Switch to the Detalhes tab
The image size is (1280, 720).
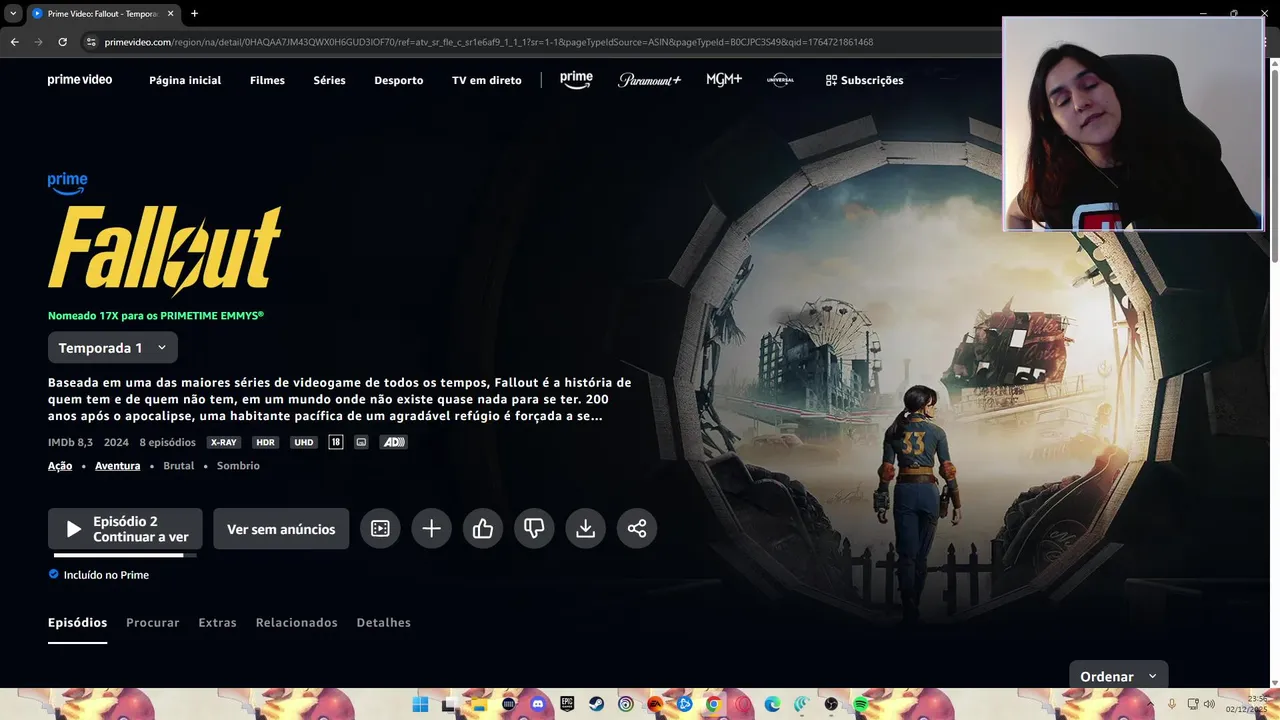coord(384,622)
